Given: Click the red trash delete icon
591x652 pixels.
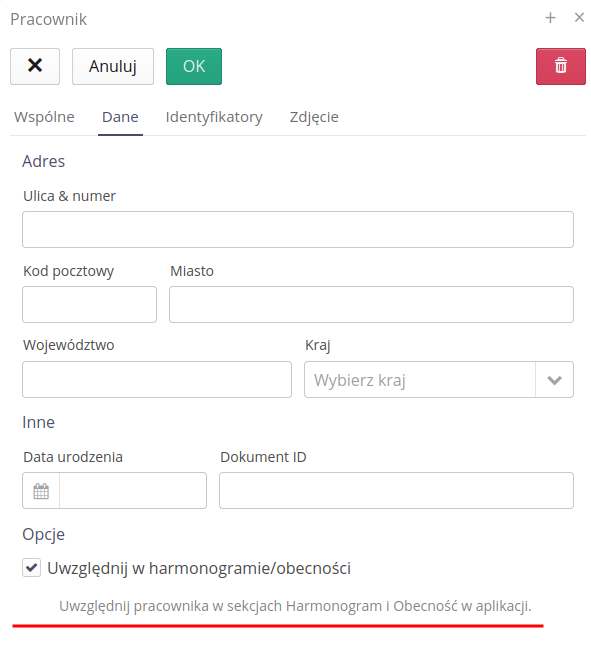Looking at the screenshot, I should [x=560, y=66].
